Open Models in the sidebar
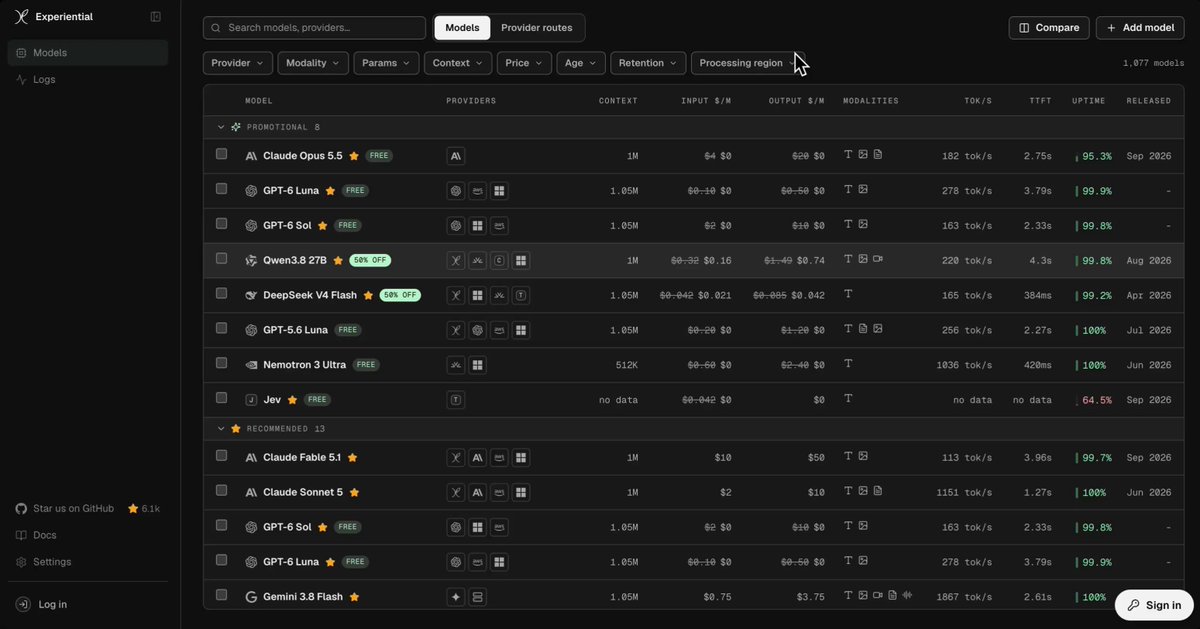1200x629 pixels. [88, 53]
